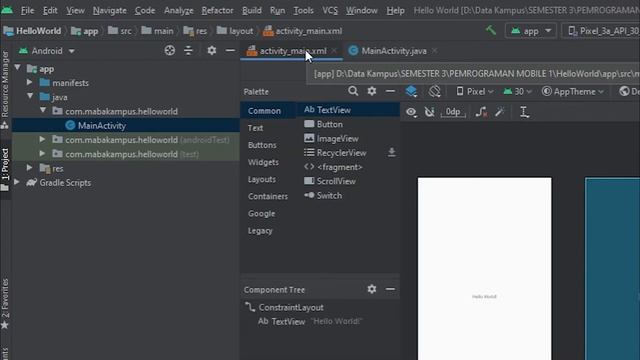Collapse the com.mabakampus.helloworld package

(43, 111)
